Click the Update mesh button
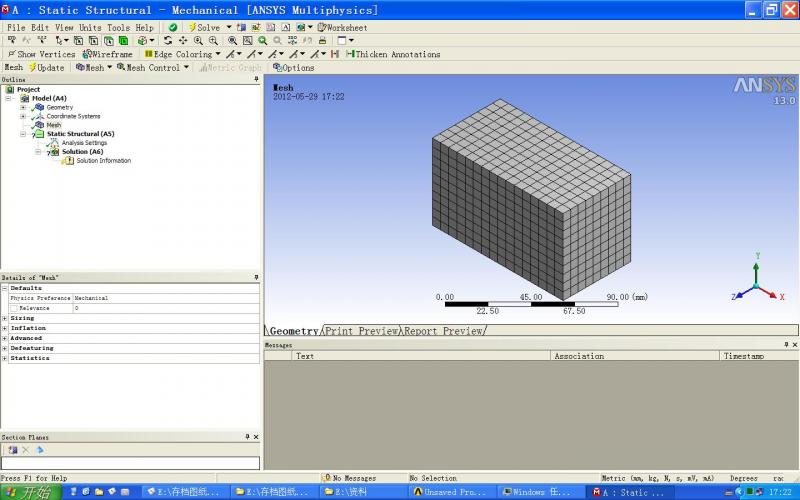The height and width of the screenshot is (500, 800). pyautogui.click(x=46, y=67)
